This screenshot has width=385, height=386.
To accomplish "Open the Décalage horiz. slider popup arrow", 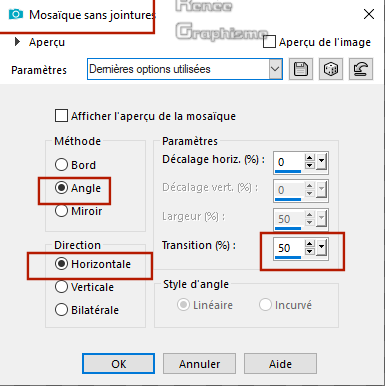I will [321, 162].
